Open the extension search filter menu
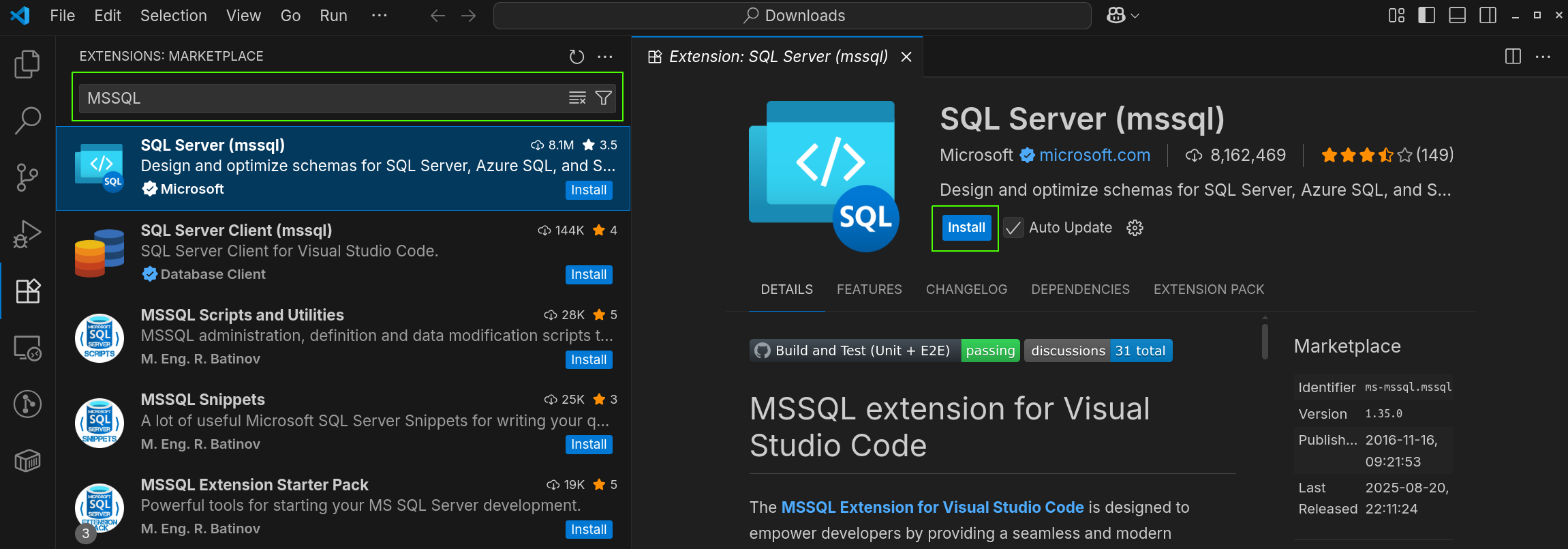The width and height of the screenshot is (1568, 549). [x=603, y=98]
